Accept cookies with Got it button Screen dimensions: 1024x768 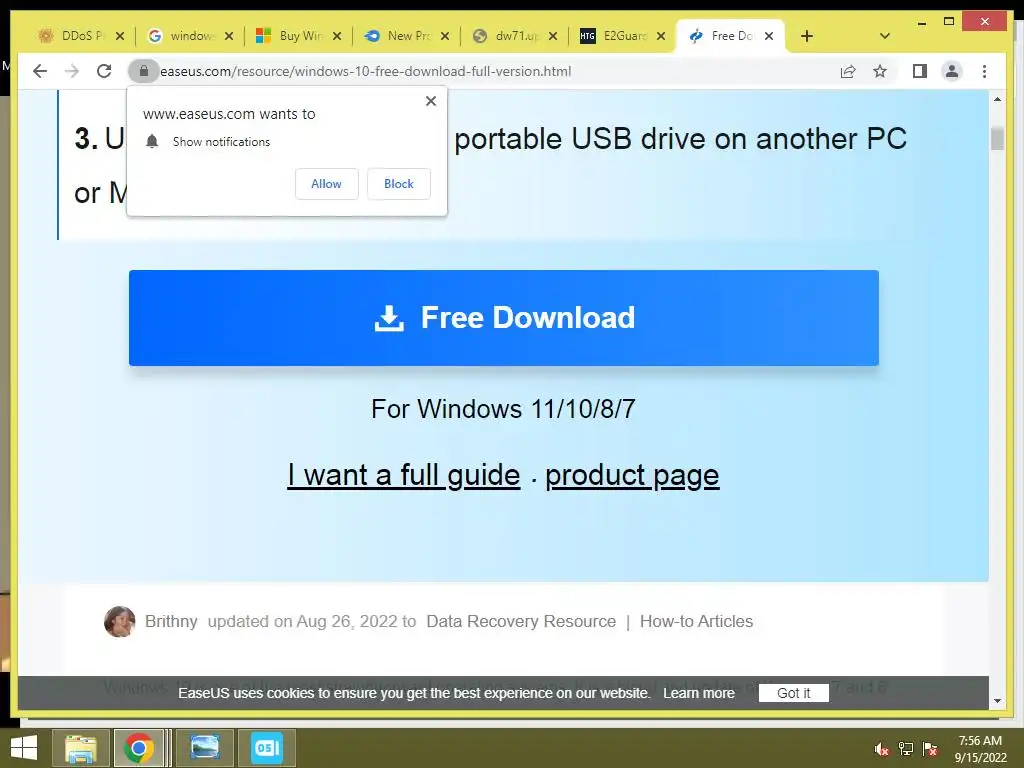click(793, 693)
